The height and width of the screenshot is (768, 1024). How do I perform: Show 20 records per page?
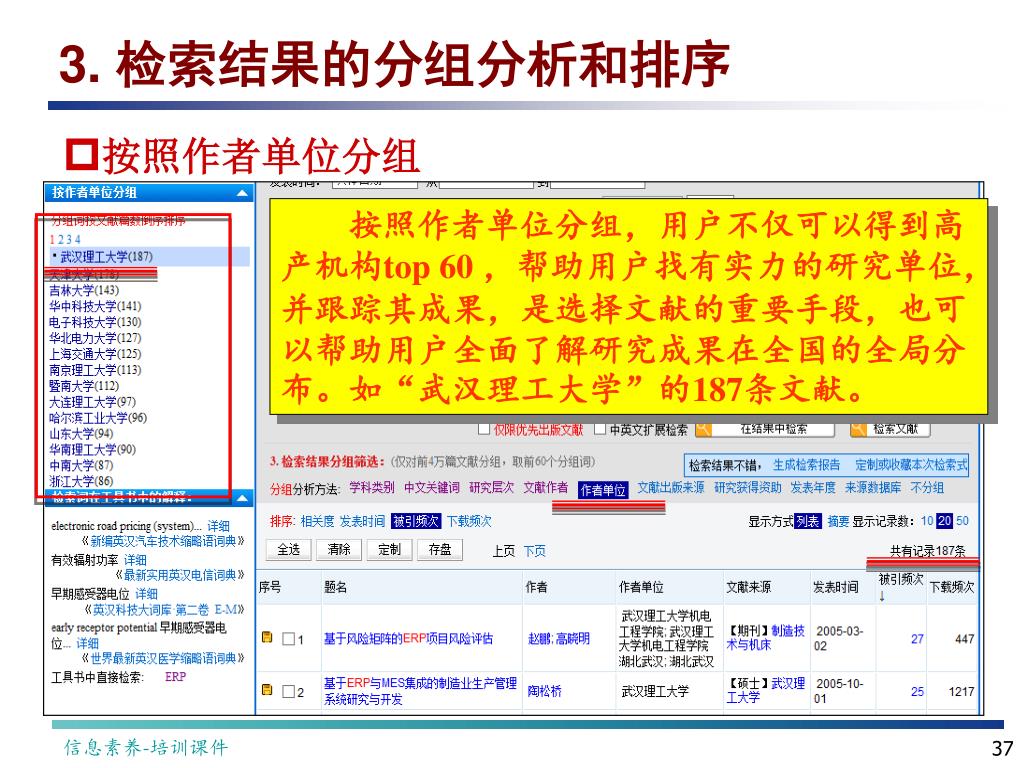point(944,521)
